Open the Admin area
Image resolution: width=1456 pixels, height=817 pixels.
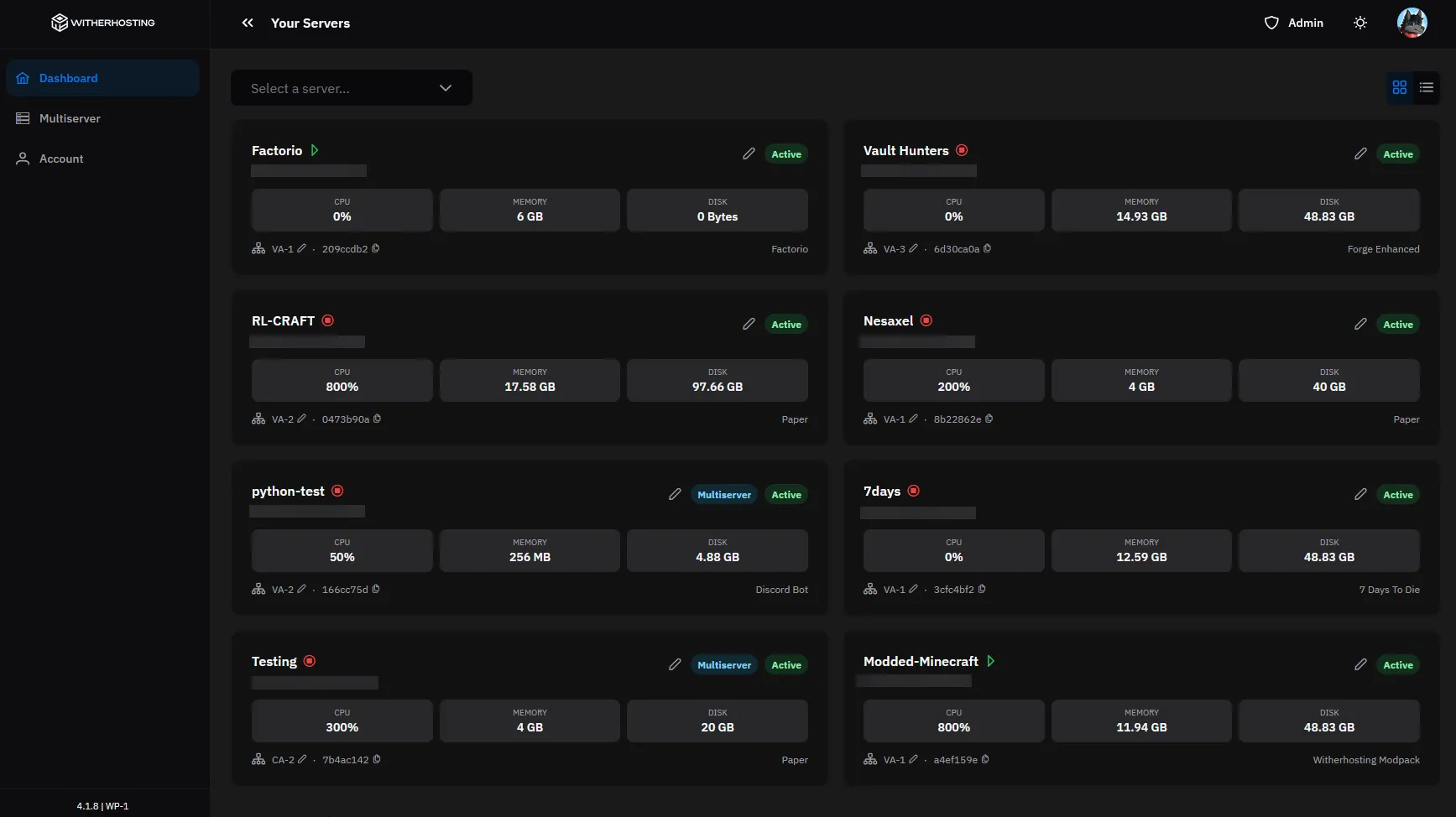click(x=1294, y=23)
